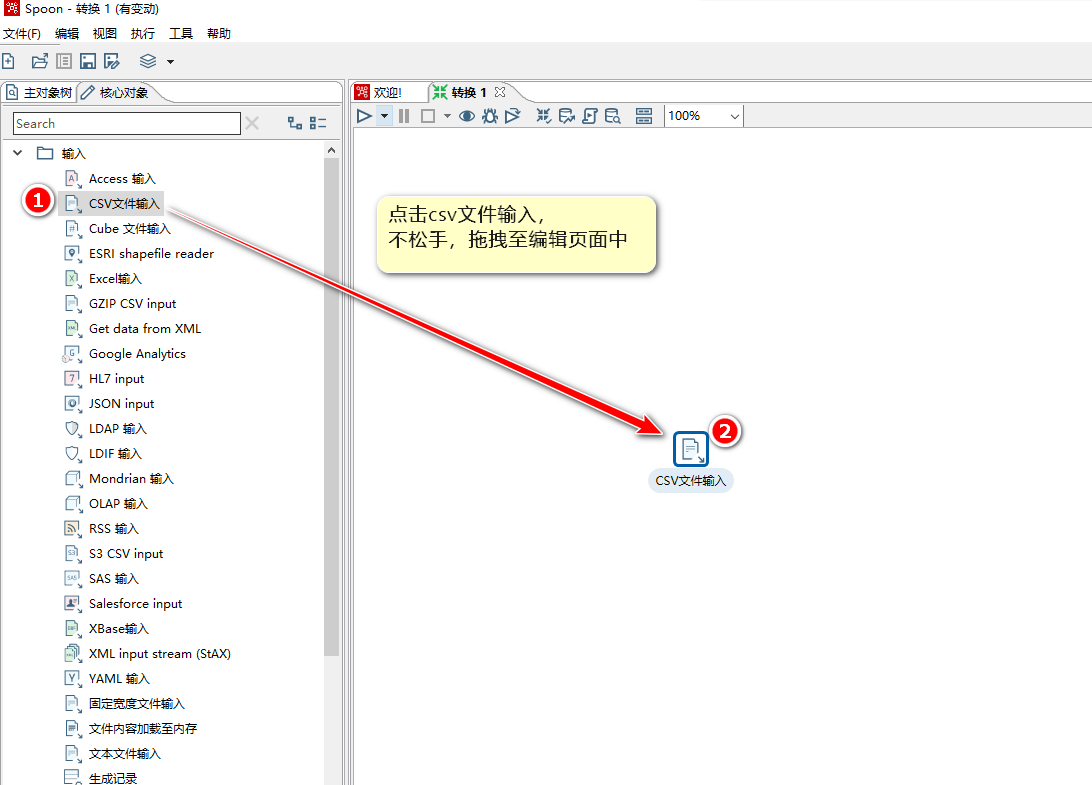Click the Save toolbar icon
Screen dimensions: 1092x785
click(x=88, y=61)
